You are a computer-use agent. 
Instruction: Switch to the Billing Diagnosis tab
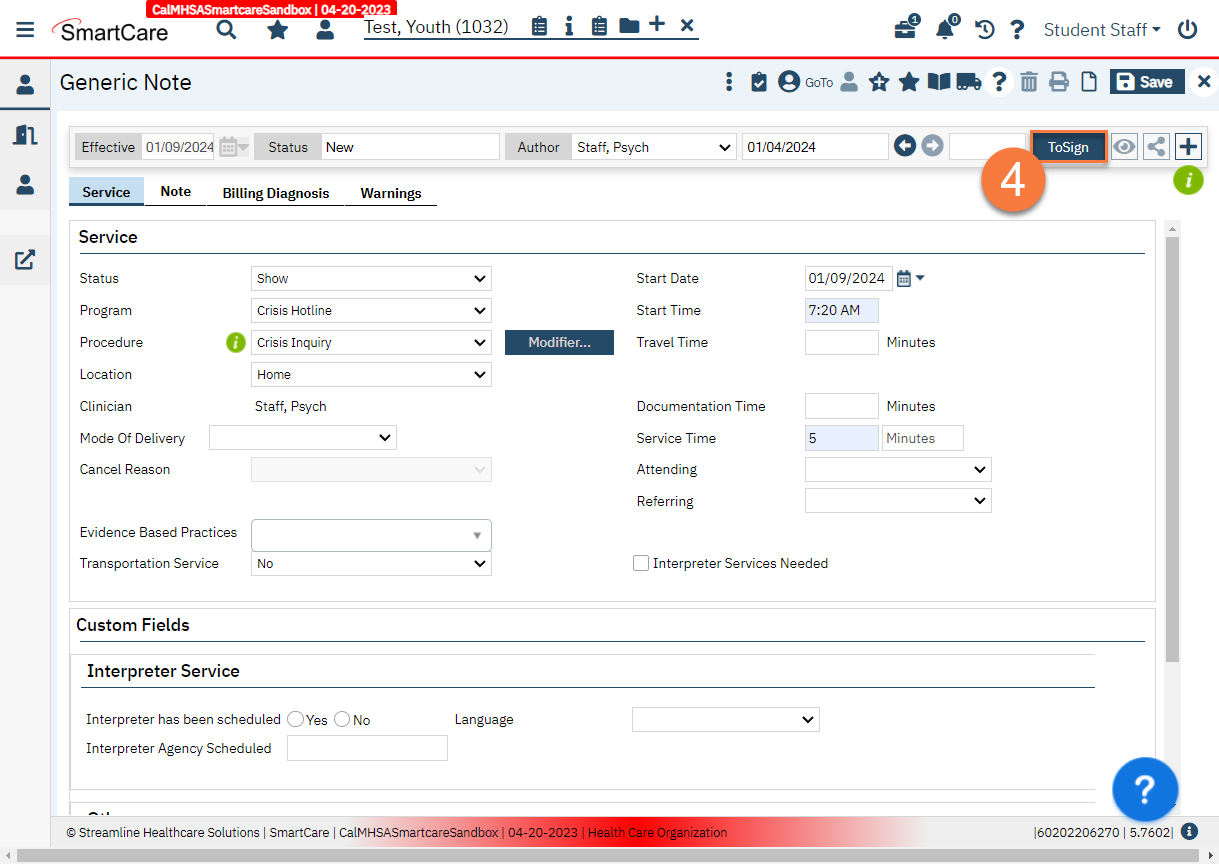coord(276,193)
